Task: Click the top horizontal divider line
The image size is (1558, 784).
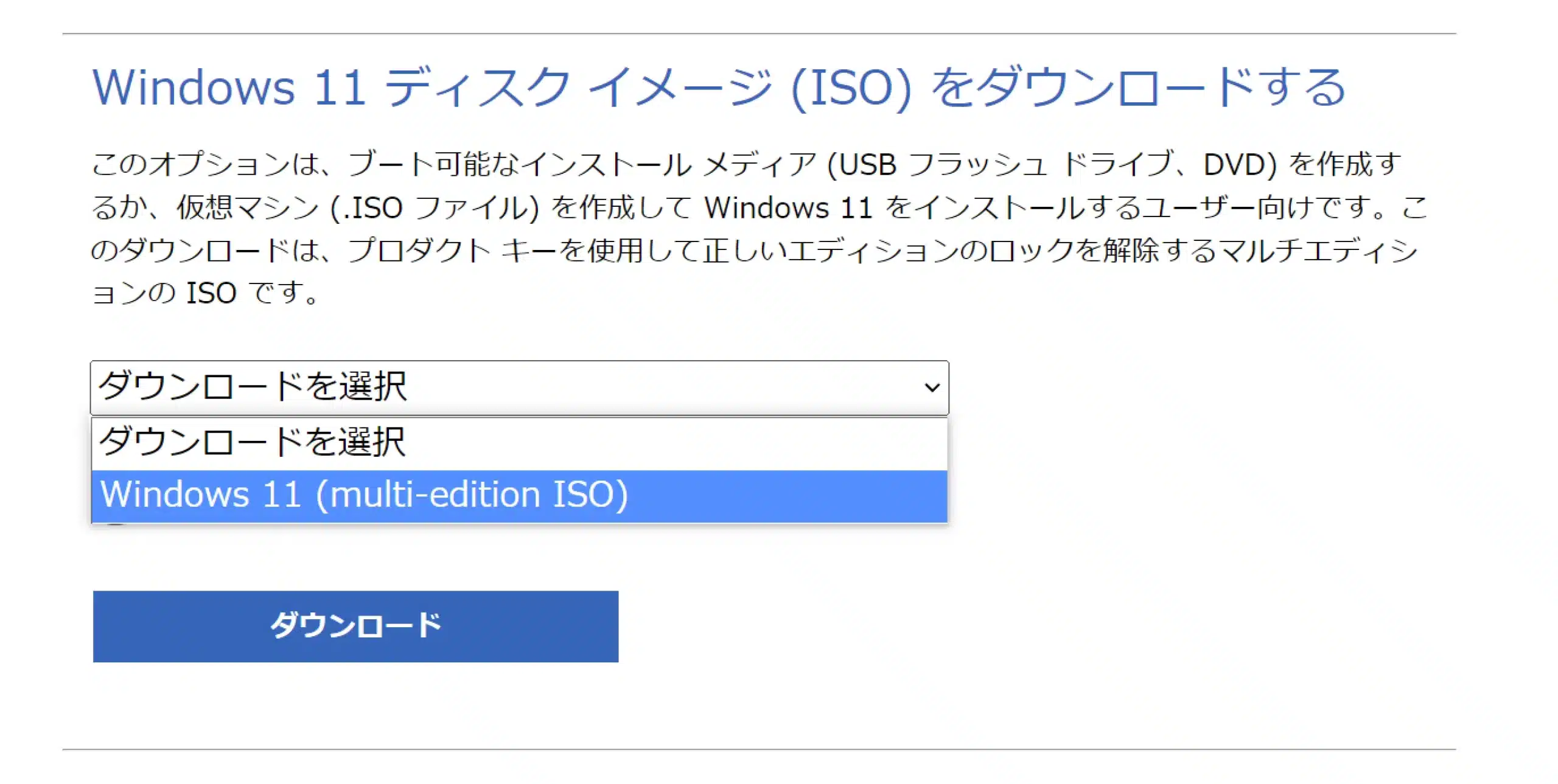Action: point(759,33)
